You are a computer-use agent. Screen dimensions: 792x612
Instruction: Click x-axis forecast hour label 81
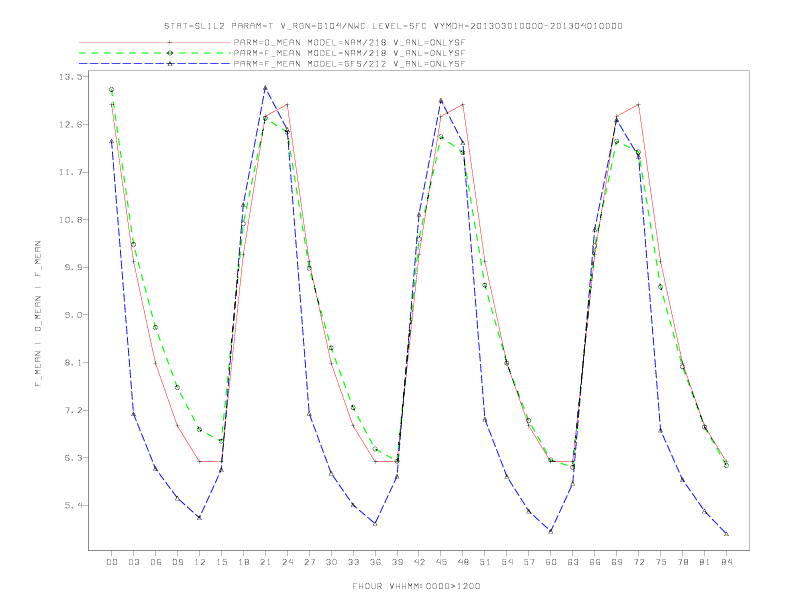705,562
